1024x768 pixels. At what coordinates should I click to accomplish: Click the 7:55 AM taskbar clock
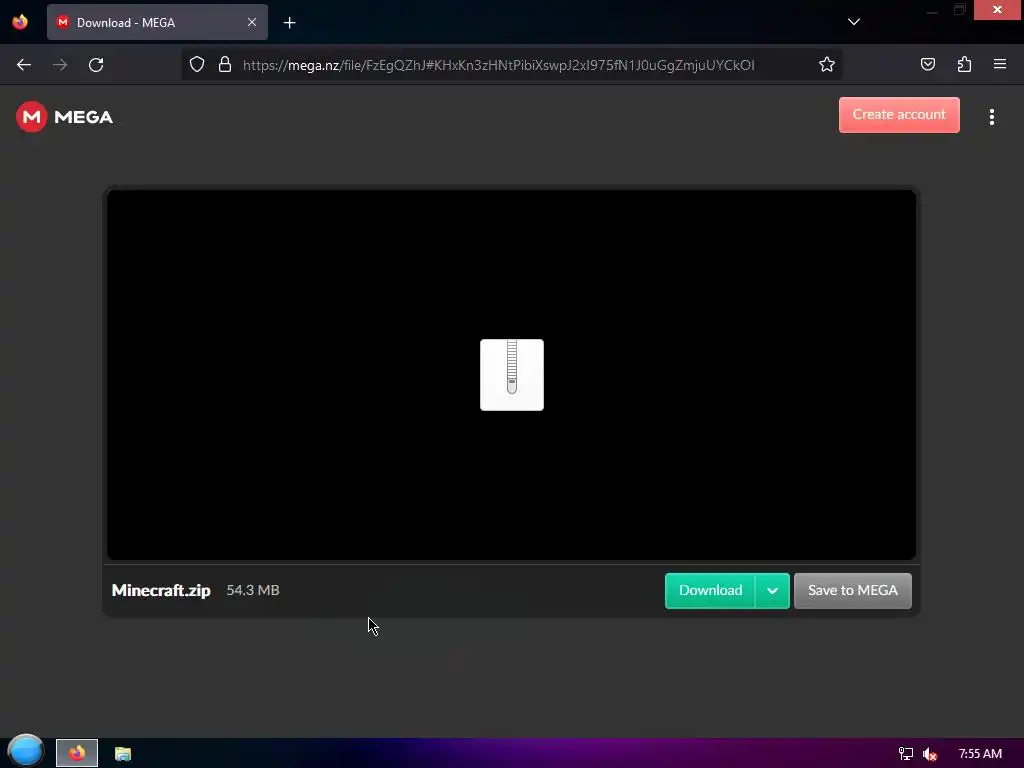pos(980,754)
